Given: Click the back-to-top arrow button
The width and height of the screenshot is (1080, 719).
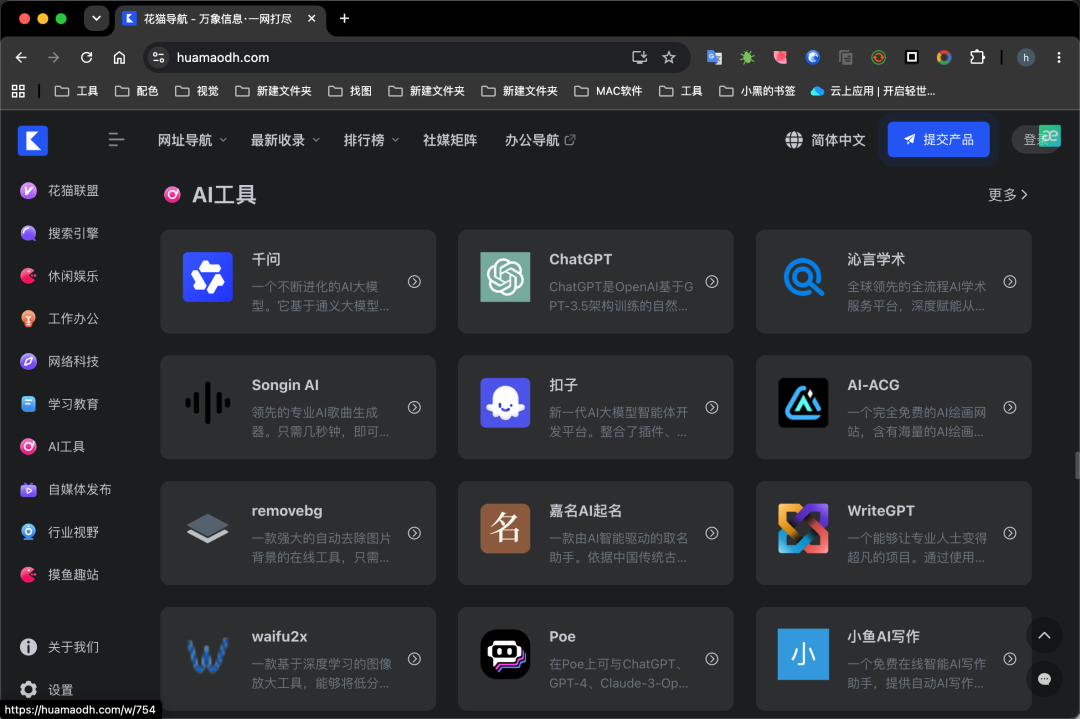Looking at the screenshot, I should [x=1044, y=636].
